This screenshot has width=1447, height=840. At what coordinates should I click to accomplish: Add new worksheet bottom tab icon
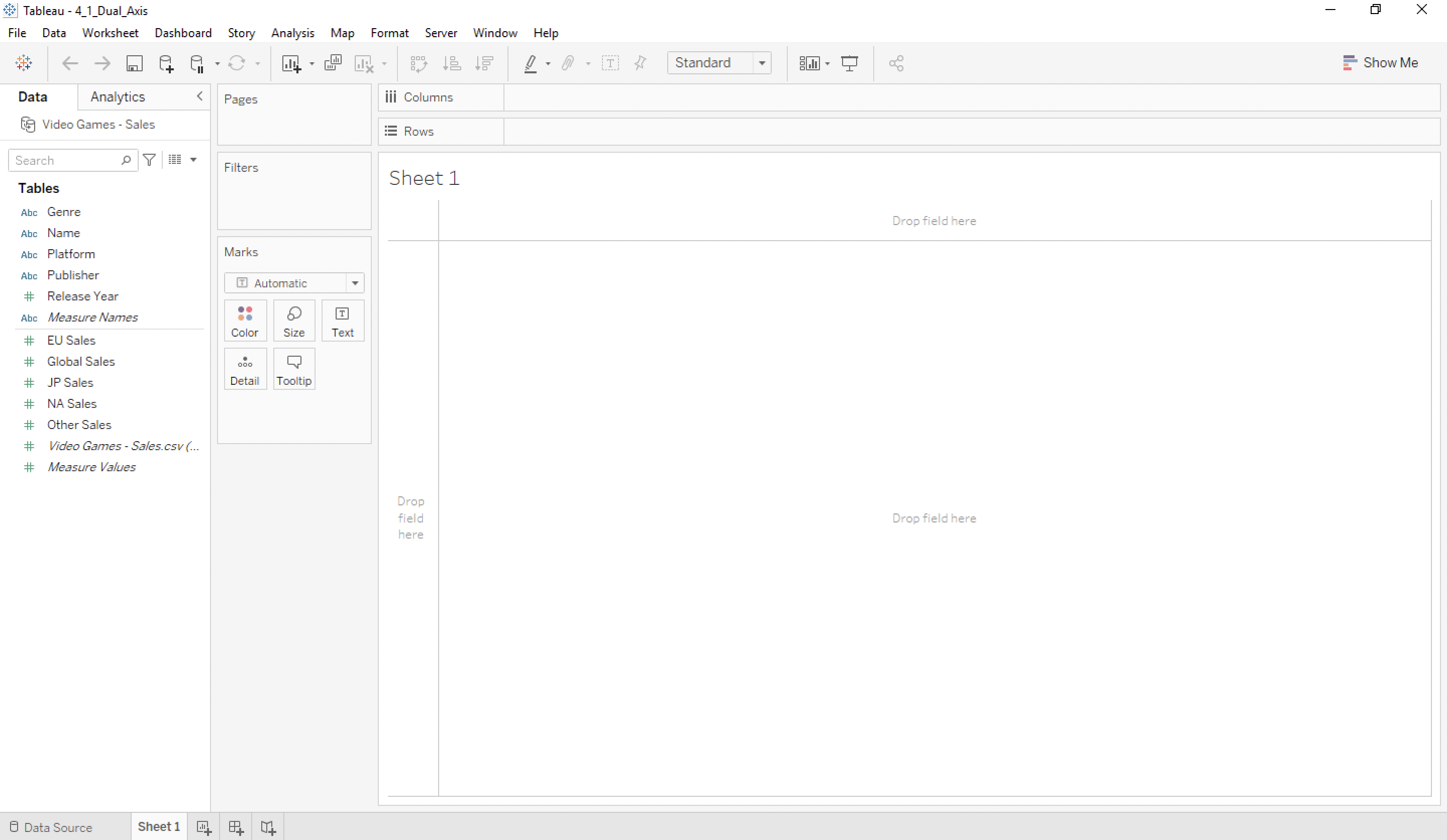click(x=204, y=827)
